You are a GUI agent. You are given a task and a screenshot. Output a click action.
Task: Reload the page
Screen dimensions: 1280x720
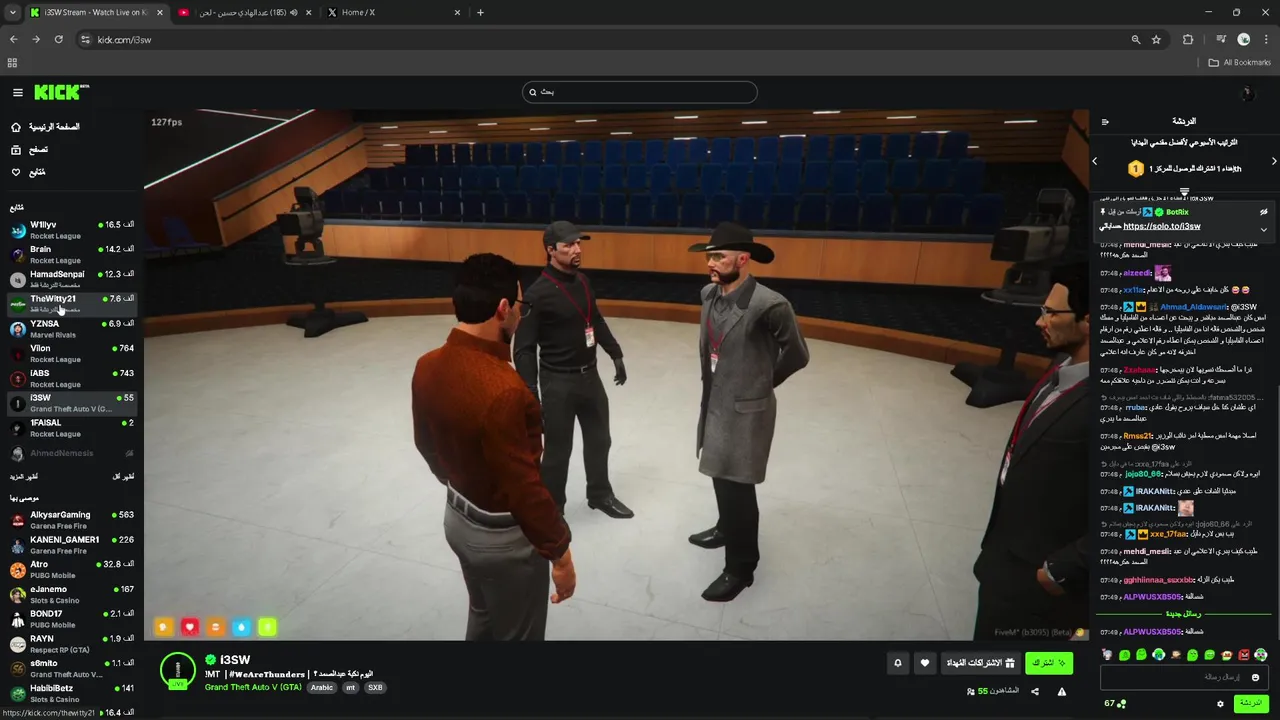[58, 39]
